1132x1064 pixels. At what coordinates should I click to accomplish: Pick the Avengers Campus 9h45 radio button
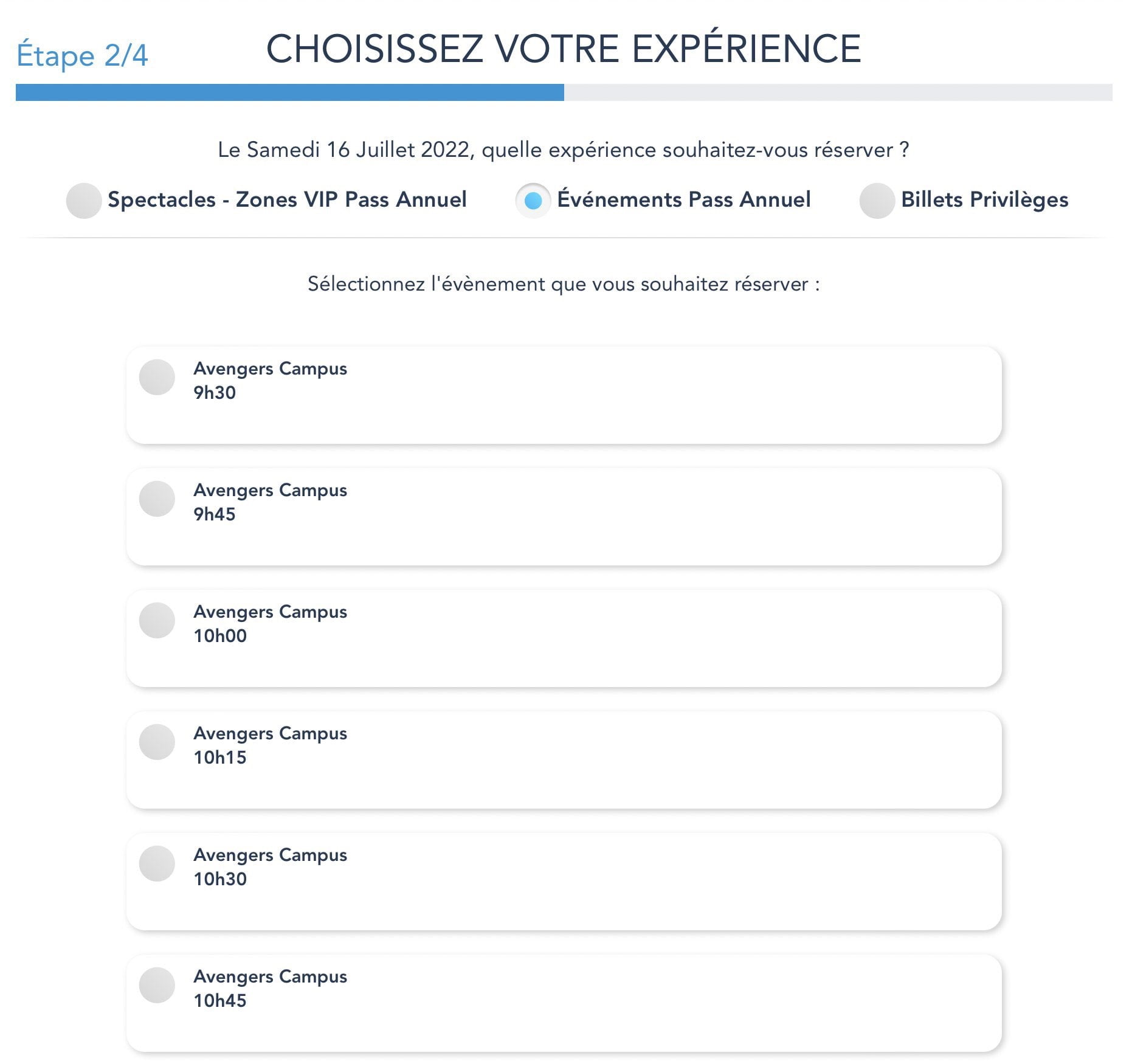(x=157, y=499)
